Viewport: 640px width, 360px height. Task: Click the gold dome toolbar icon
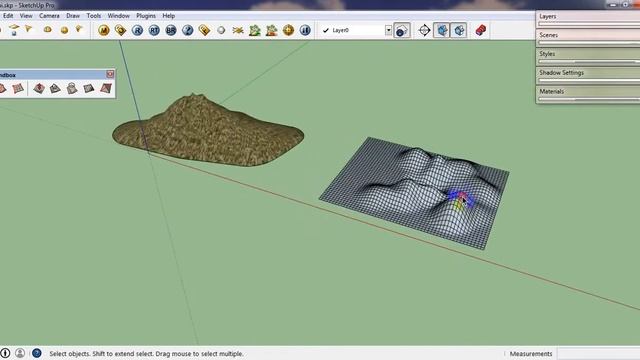(x=47, y=30)
